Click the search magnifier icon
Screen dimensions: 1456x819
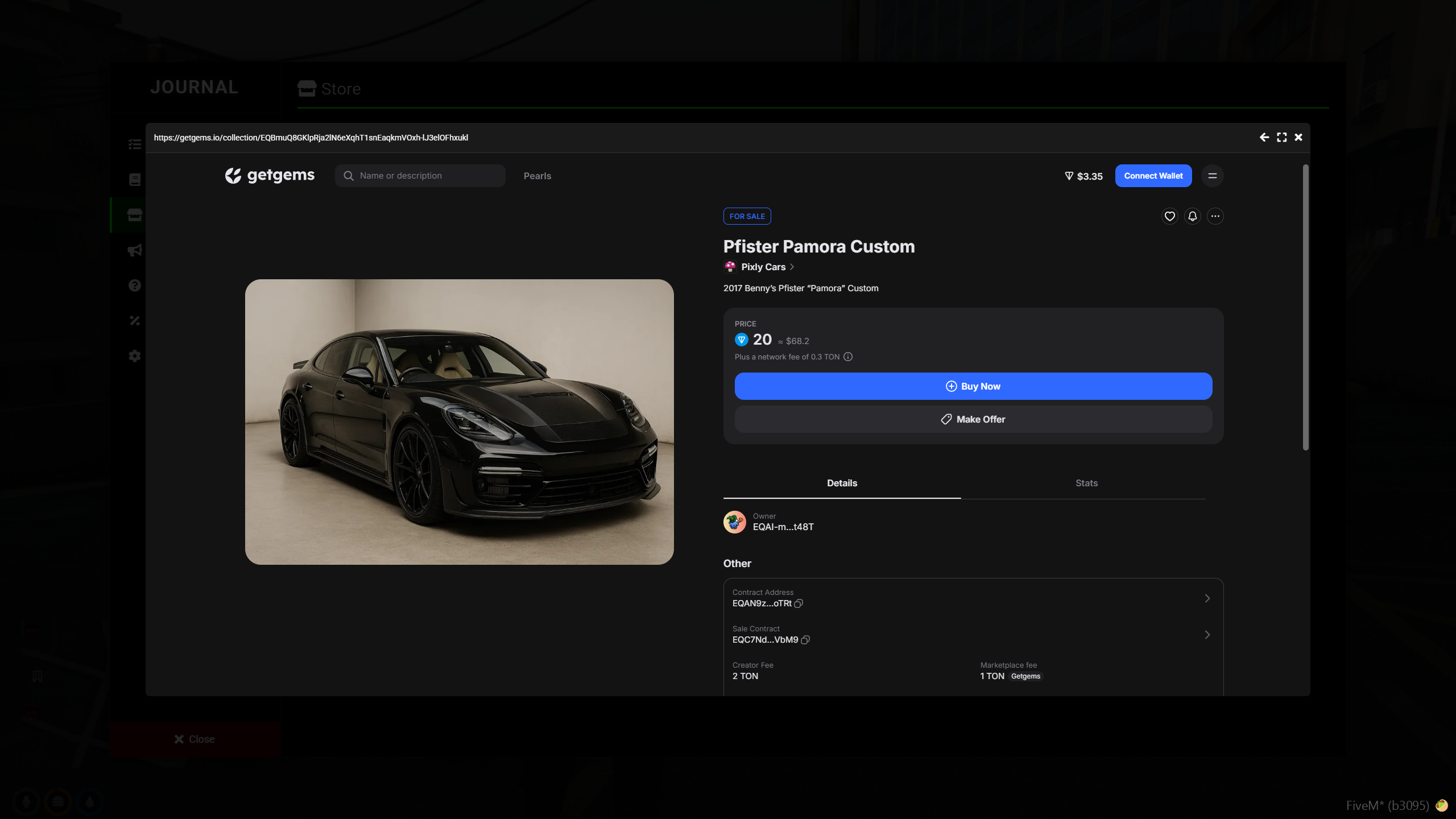(349, 176)
